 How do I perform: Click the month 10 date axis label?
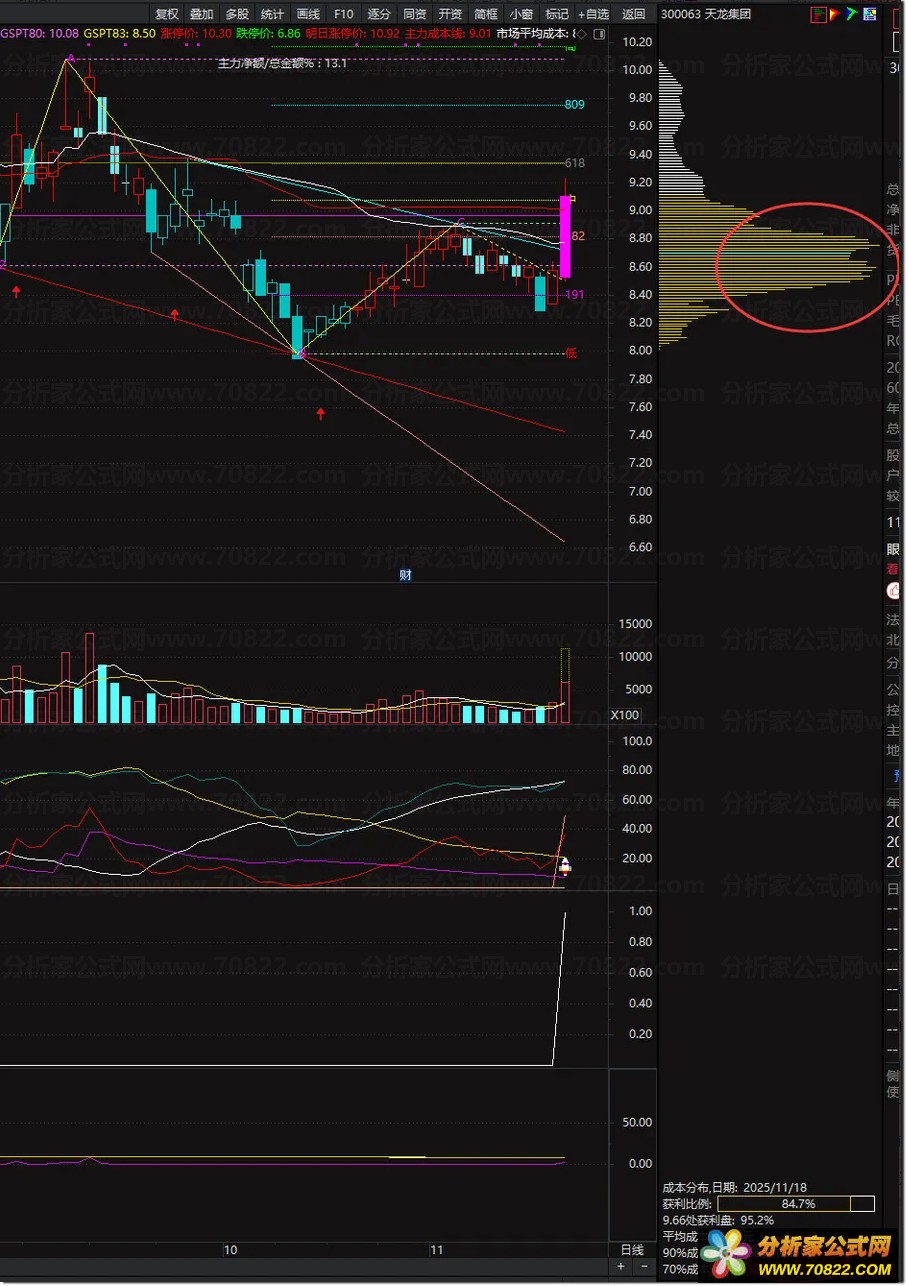pyautogui.click(x=230, y=1250)
